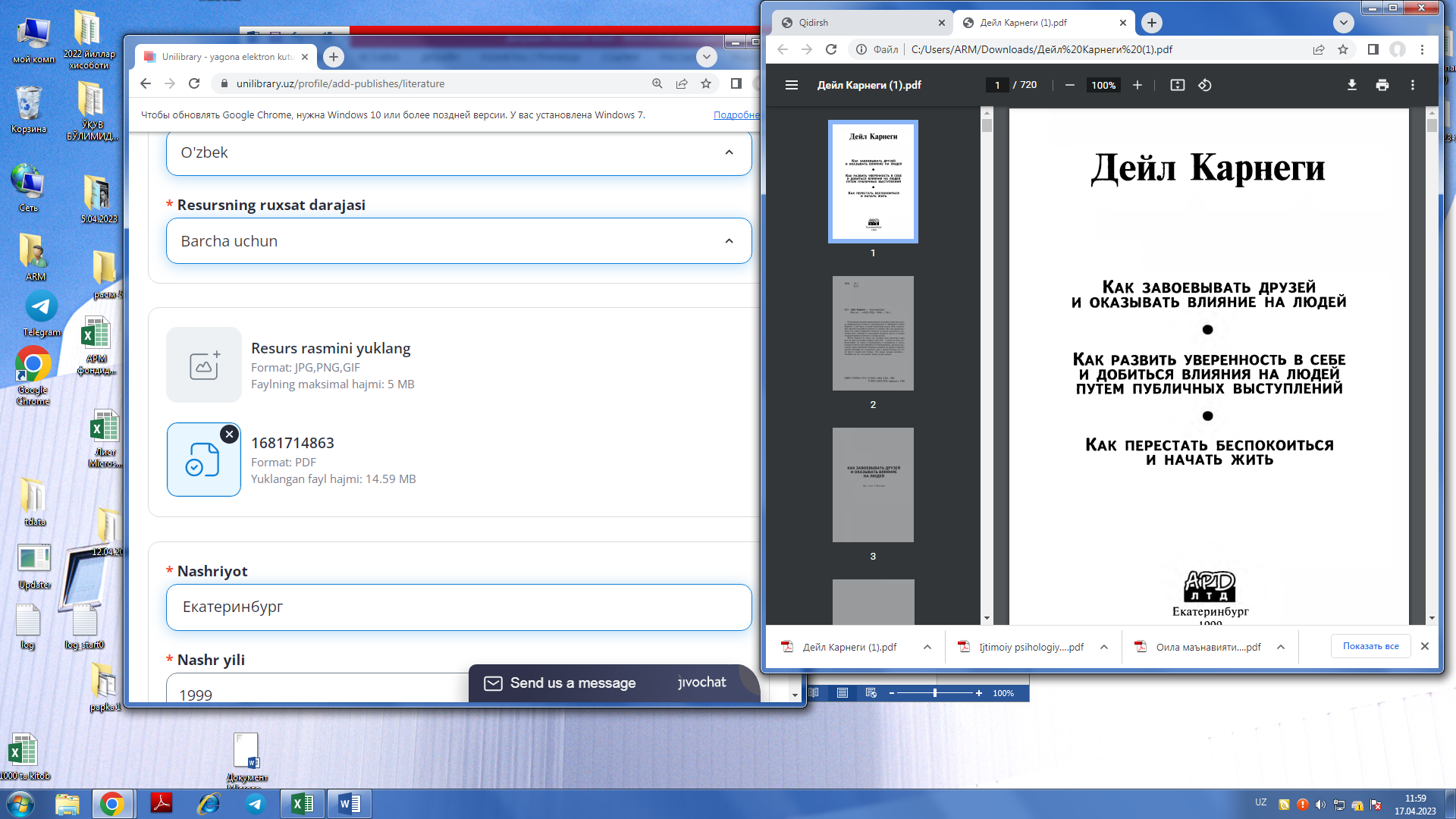Click the Показать все button
This screenshot has width=1456, height=819.
point(1370,646)
